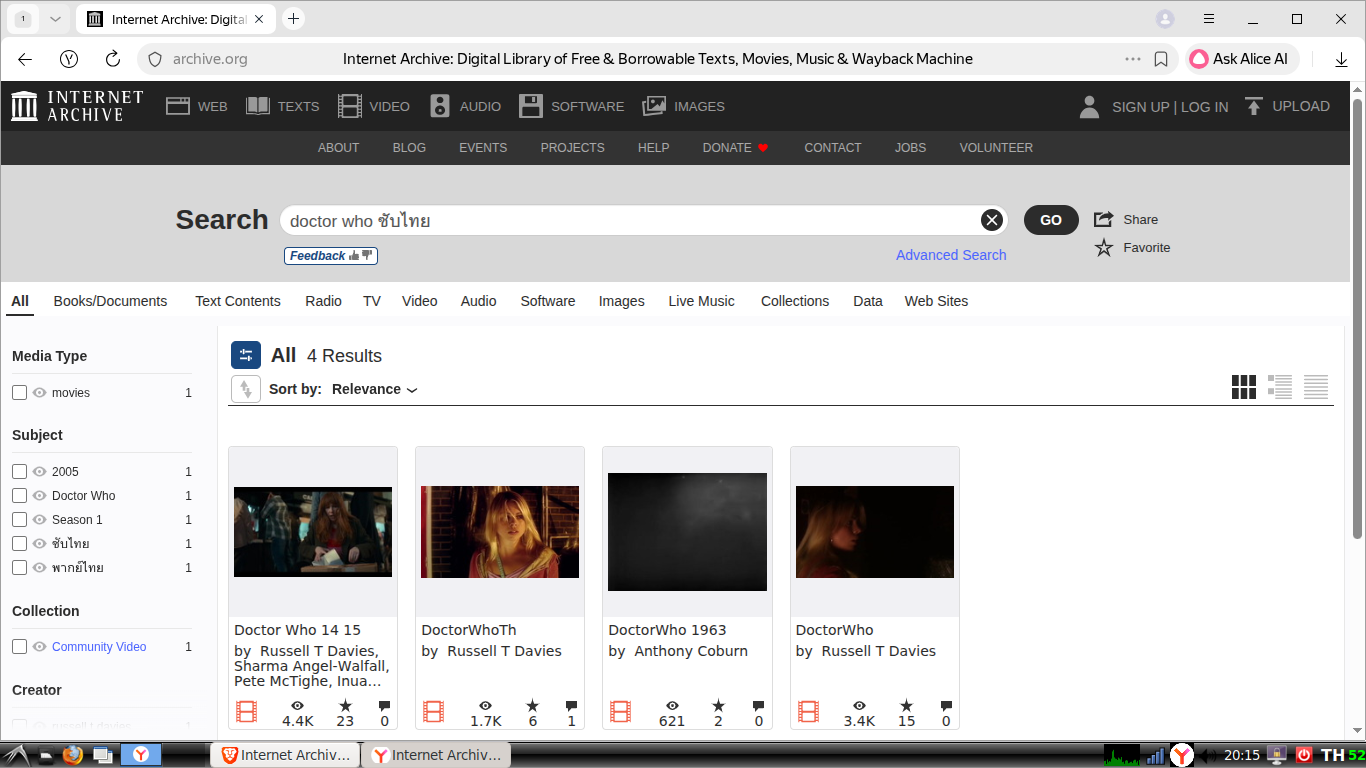
Task: Open a new browser tab
Action: 293,19
